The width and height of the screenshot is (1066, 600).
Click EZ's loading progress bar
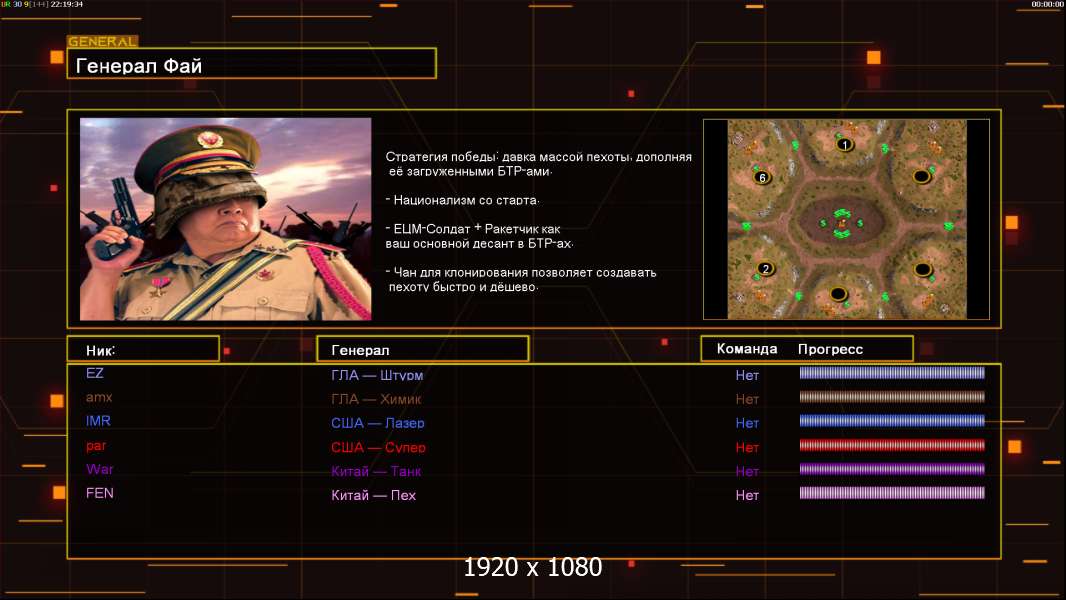point(892,372)
